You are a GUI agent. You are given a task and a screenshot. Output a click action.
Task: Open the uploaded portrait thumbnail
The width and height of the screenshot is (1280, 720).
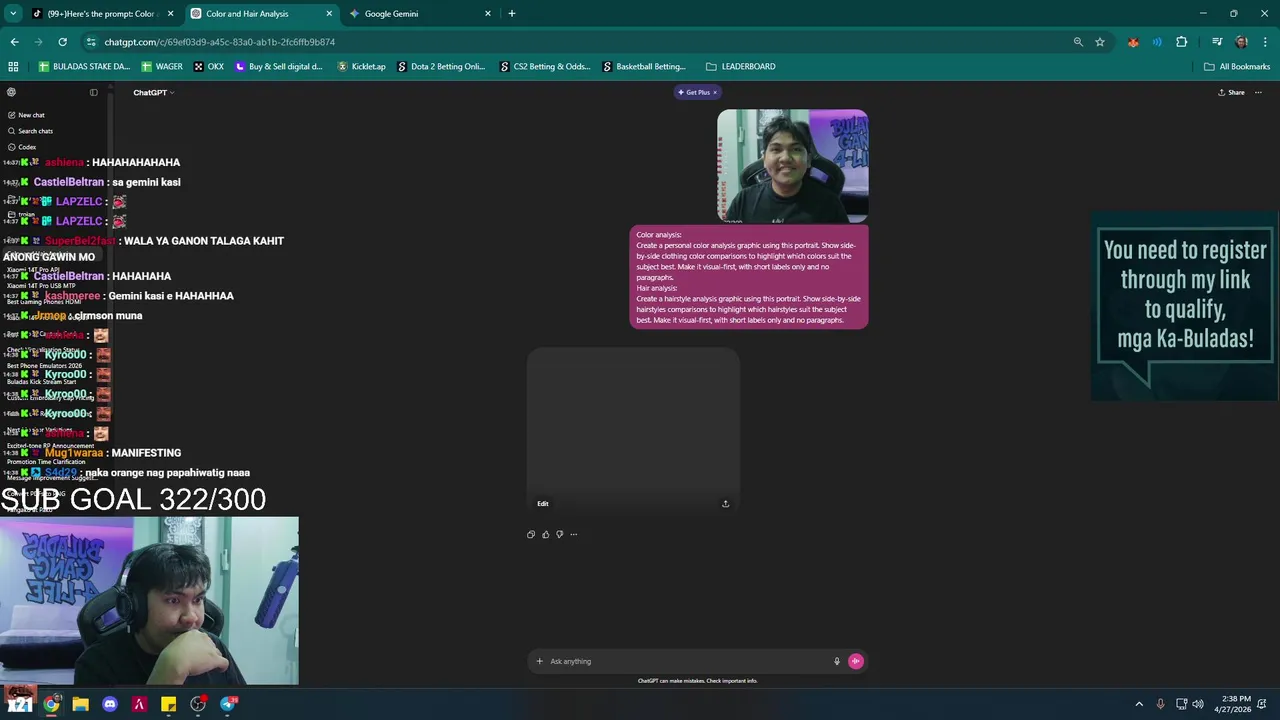click(x=792, y=166)
